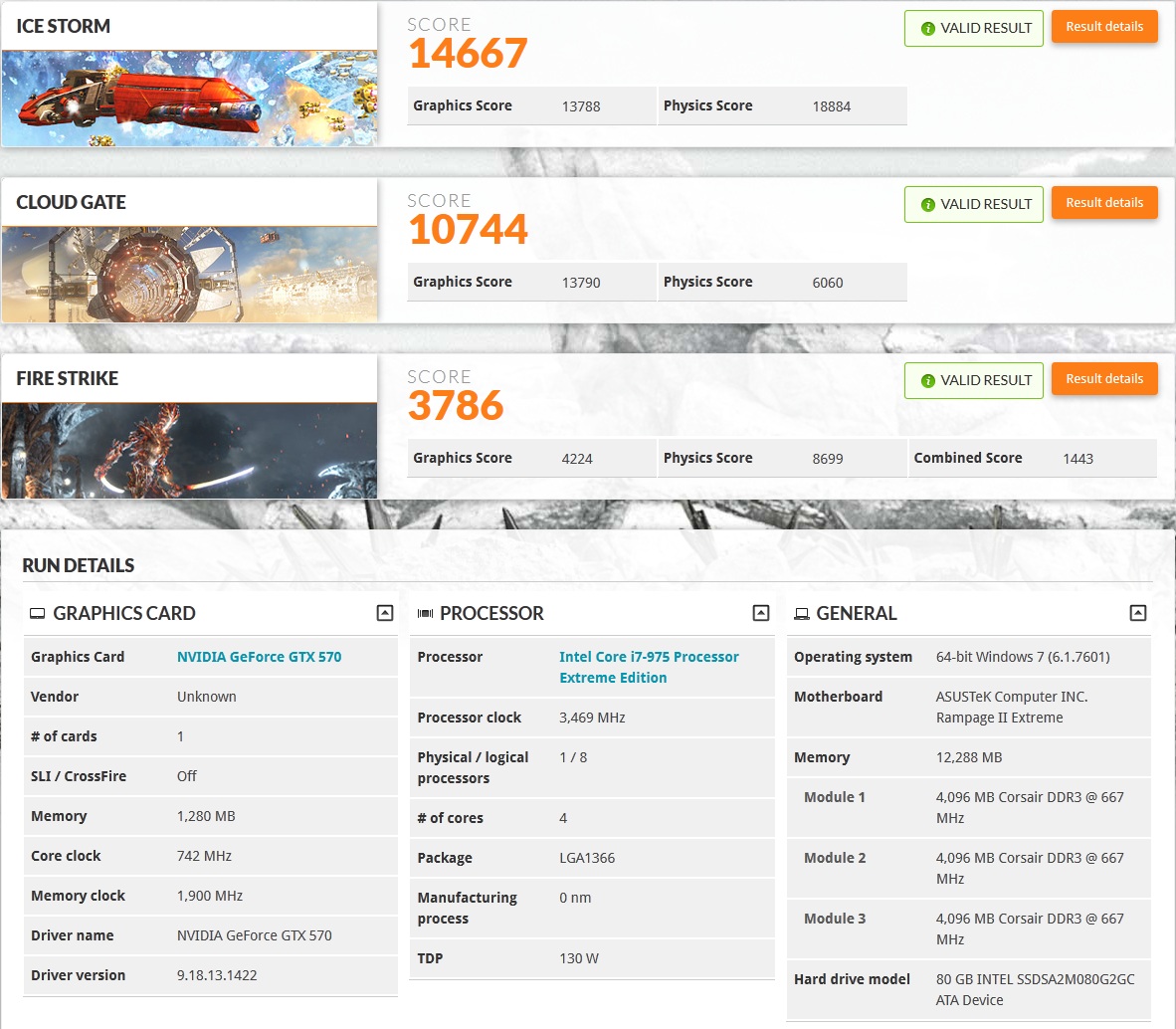This screenshot has height=1029, width=1176.
Task: Click the Cloud Gate Valid Result badge
Action: [x=973, y=205]
